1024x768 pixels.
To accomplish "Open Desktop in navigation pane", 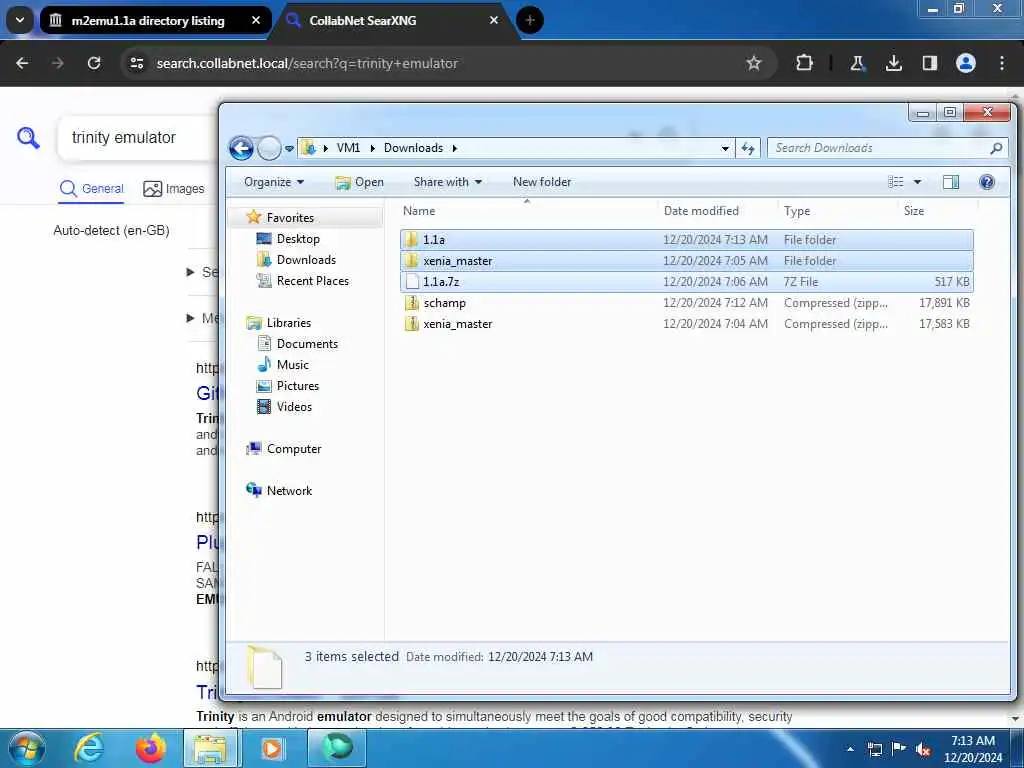I will pos(298,239).
